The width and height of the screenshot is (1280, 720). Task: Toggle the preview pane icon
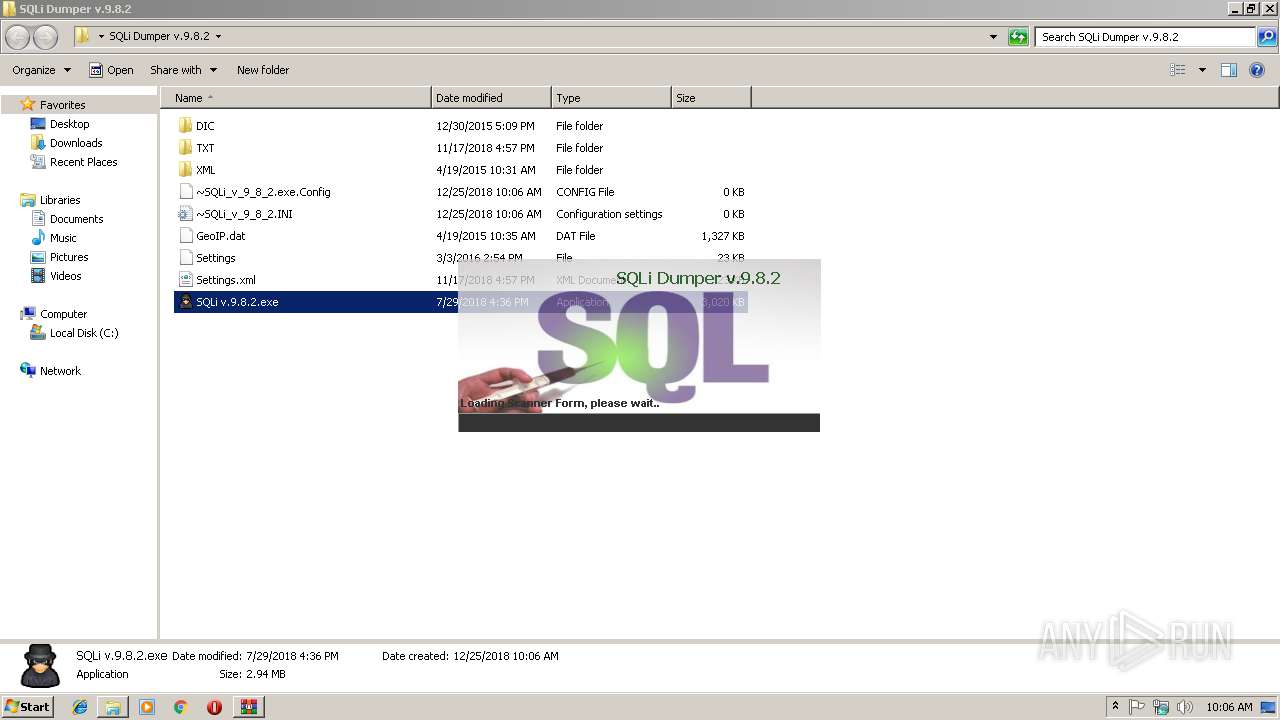pos(1229,70)
